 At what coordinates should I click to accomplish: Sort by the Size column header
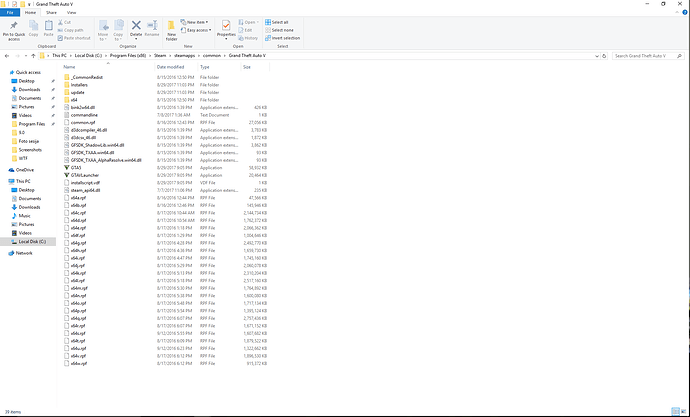click(x=247, y=67)
